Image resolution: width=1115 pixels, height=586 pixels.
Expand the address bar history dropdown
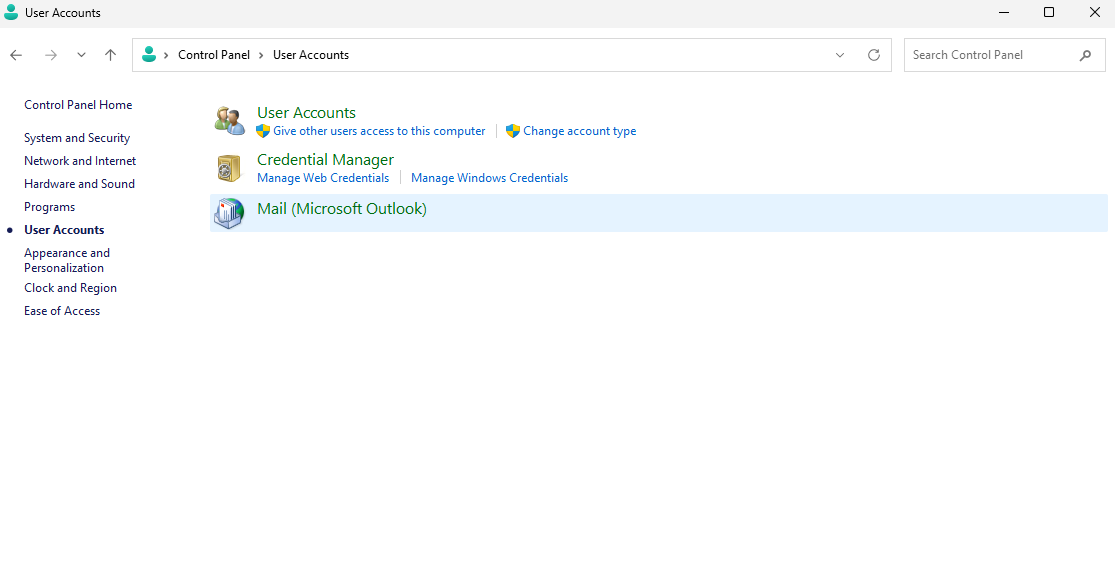pyautogui.click(x=839, y=55)
